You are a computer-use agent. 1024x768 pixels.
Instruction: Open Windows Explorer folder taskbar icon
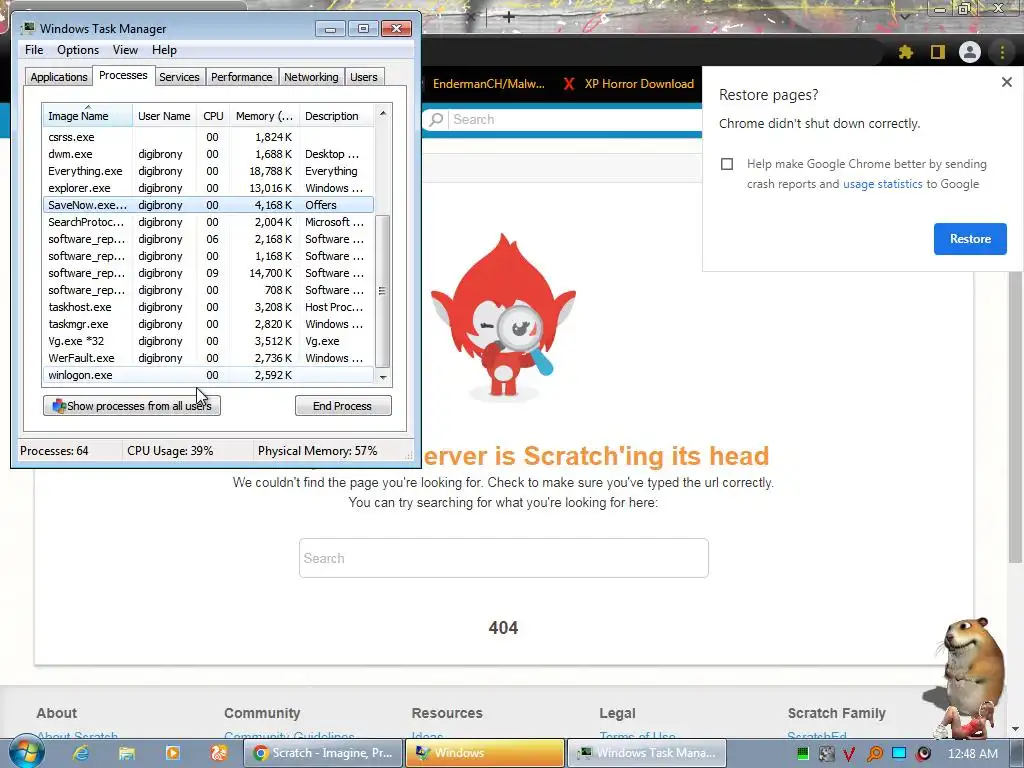(x=127, y=753)
